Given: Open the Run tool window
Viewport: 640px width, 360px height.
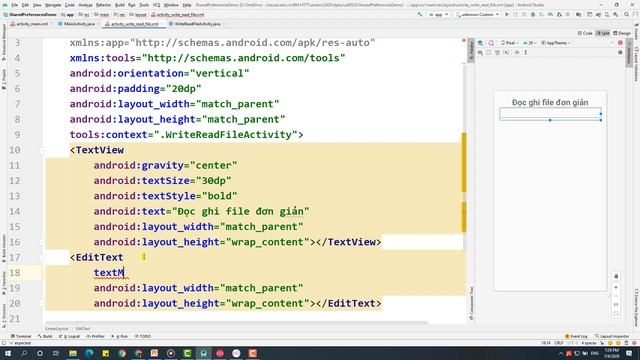Looking at the screenshot, I should [x=120, y=336].
